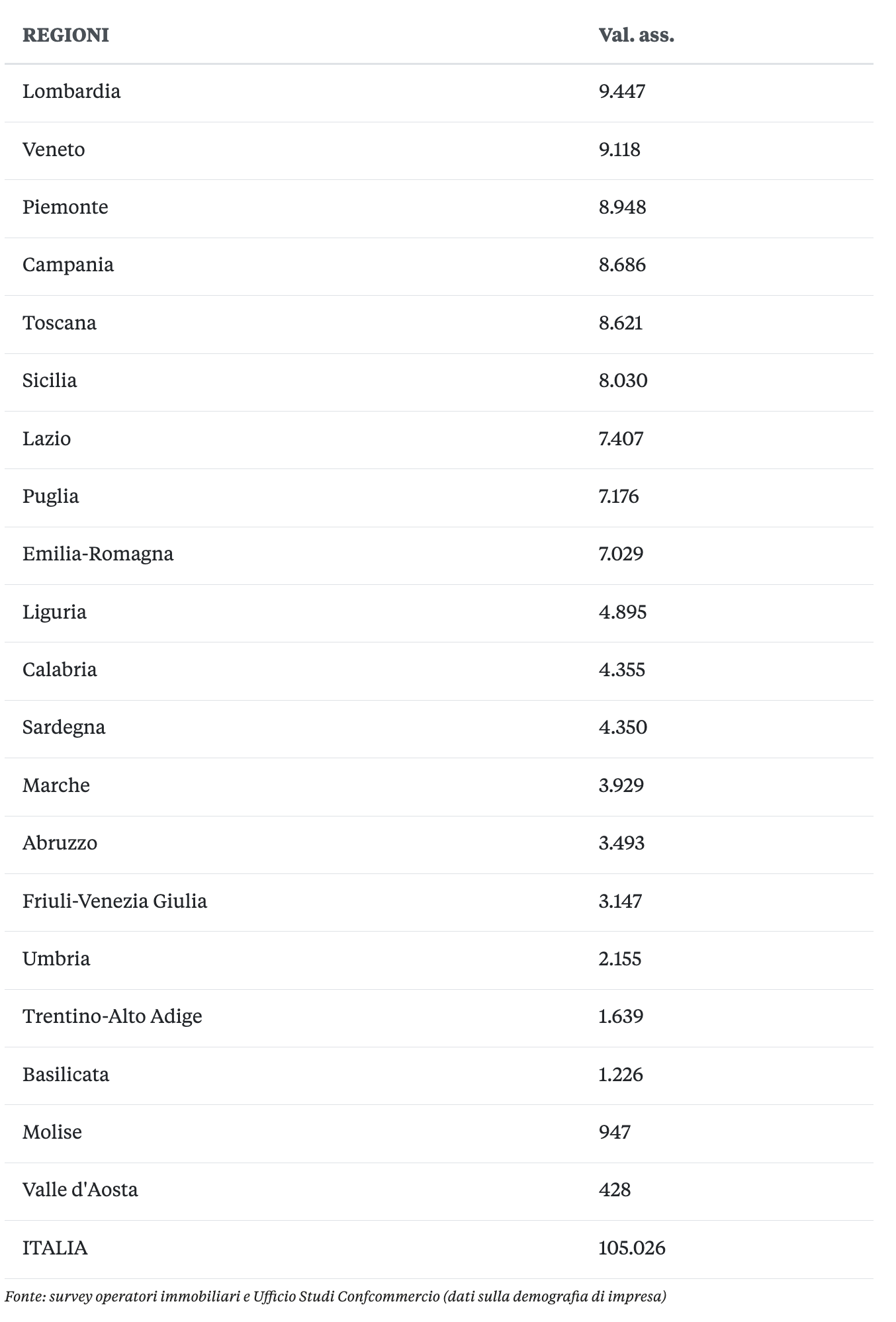Select the Piemonte region name
The width and height of the screenshot is (896, 1322).
65,207
